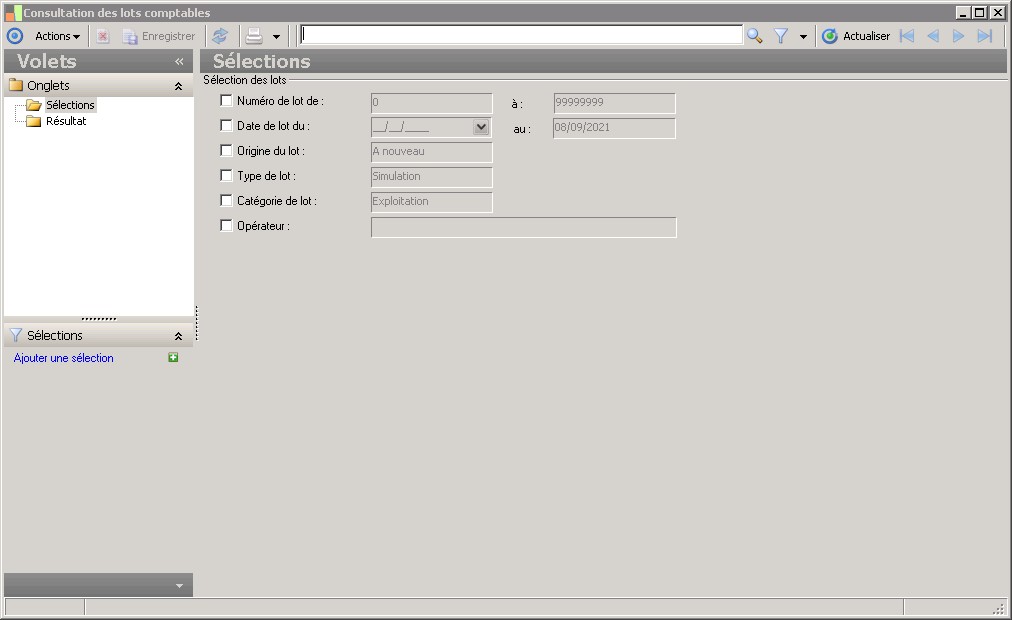Click the green plus add selection icon
The width and height of the screenshot is (1012, 620).
tap(173, 357)
